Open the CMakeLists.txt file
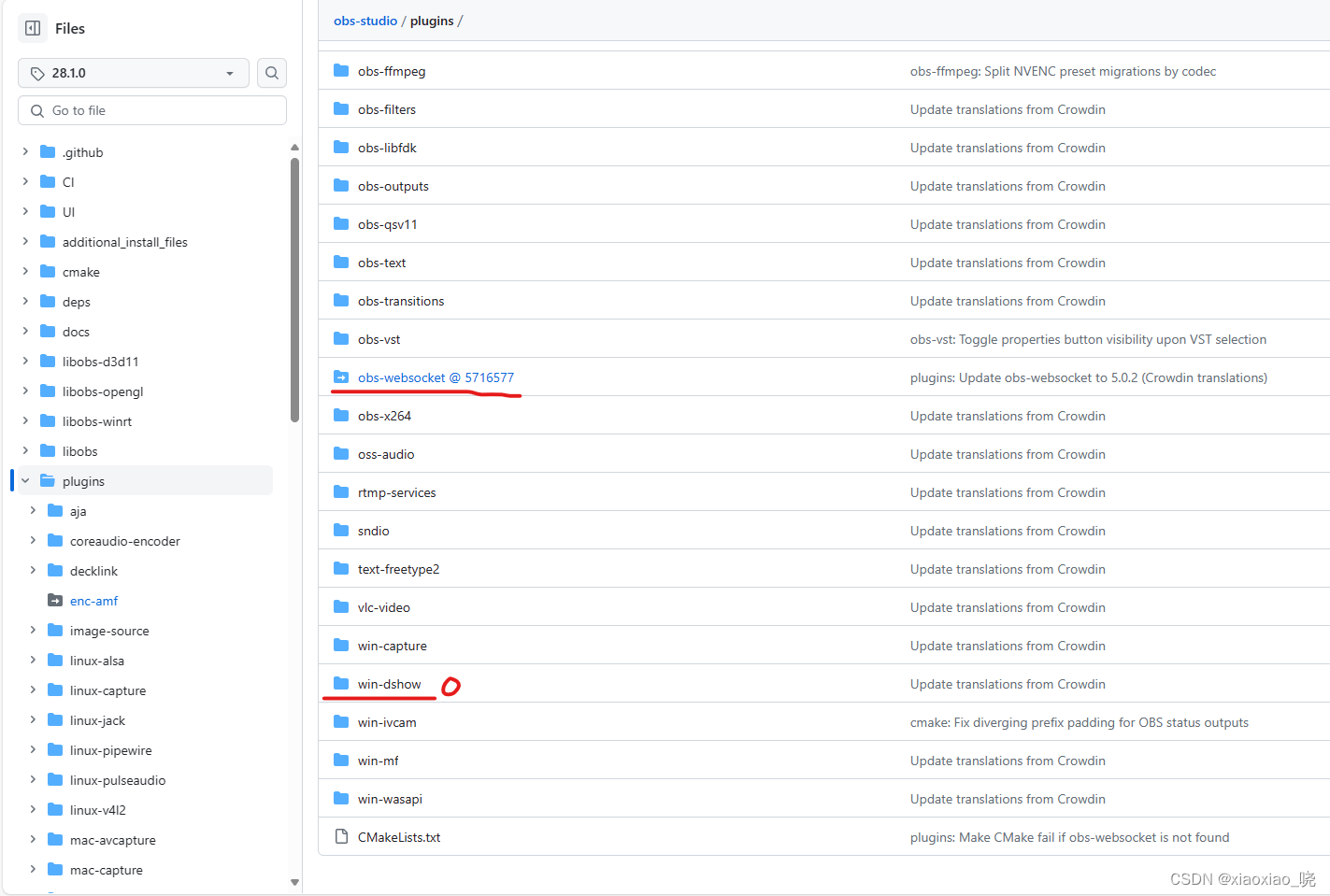Image resolution: width=1330 pixels, height=896 pixels. pos(399,837)
